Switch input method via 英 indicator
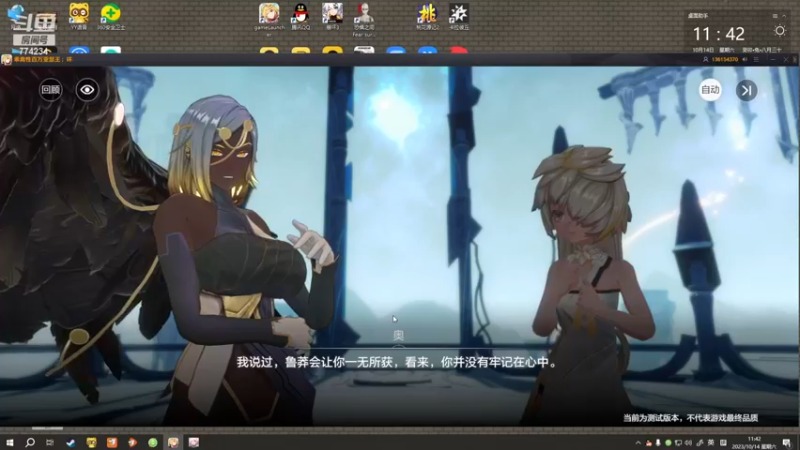This screenshot has width=800, height=450. [x=711, y=443]
